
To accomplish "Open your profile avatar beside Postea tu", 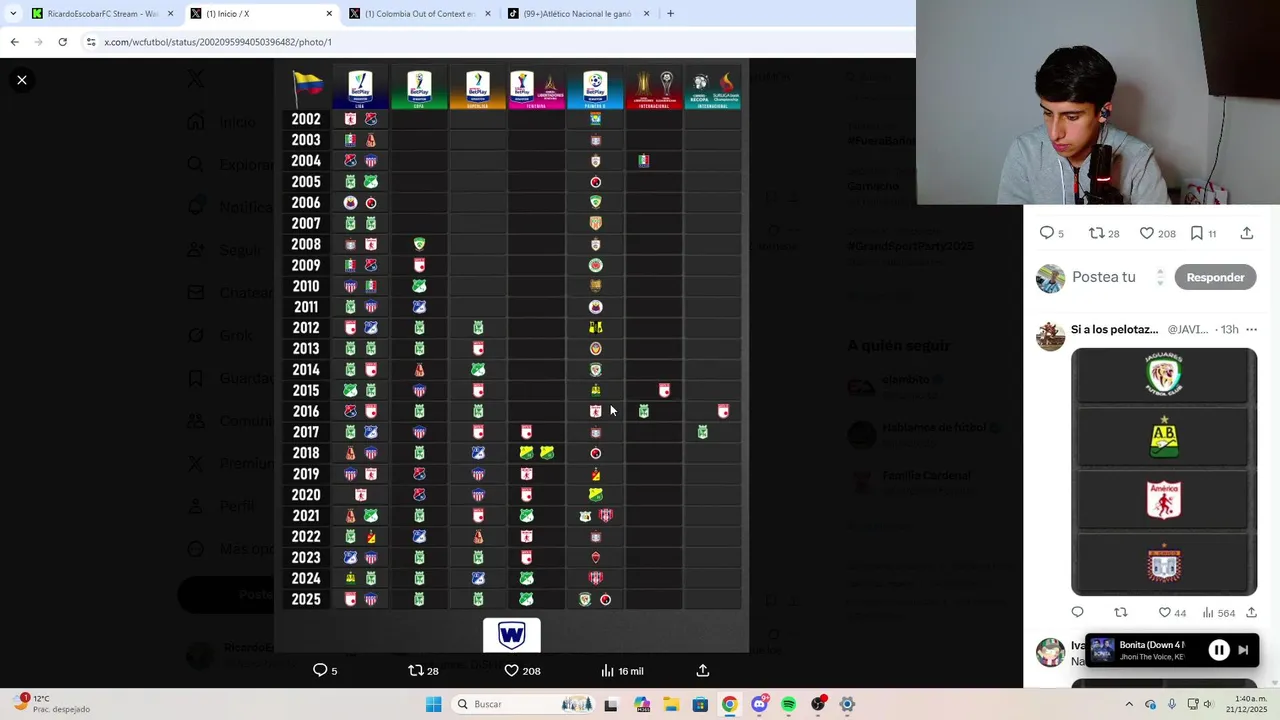I will (1050, 278).
